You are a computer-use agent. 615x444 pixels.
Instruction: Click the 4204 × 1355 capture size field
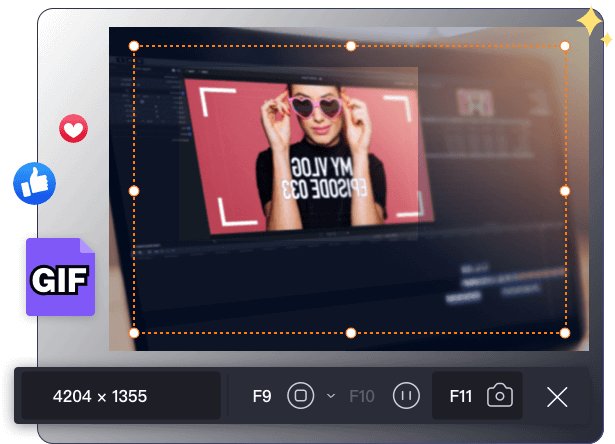121,396
